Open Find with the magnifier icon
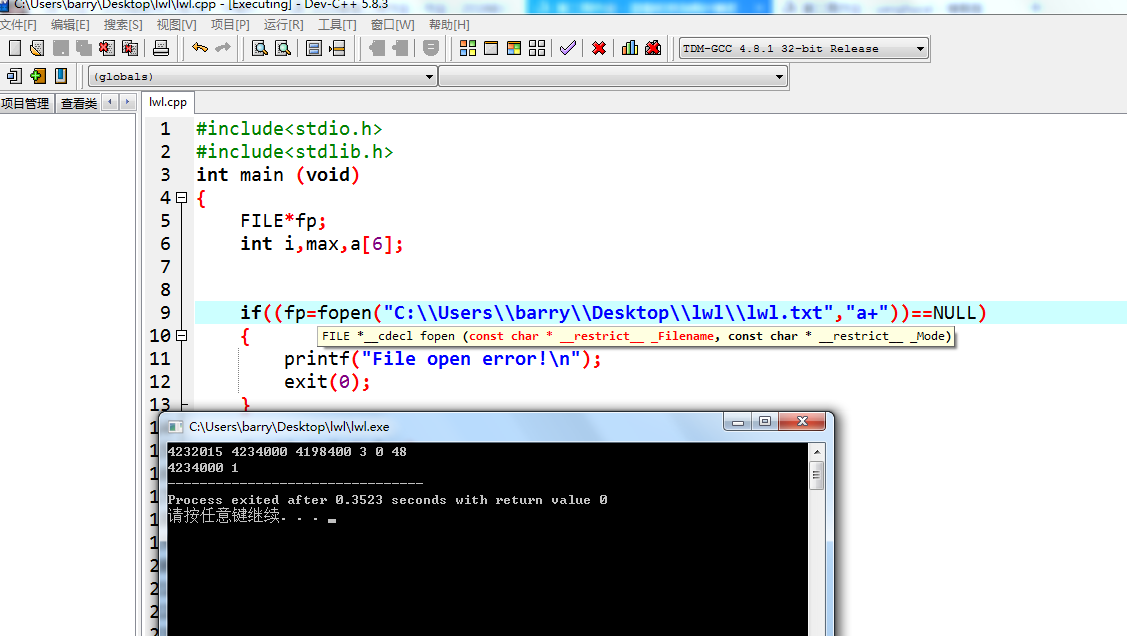 coord(259,48)
